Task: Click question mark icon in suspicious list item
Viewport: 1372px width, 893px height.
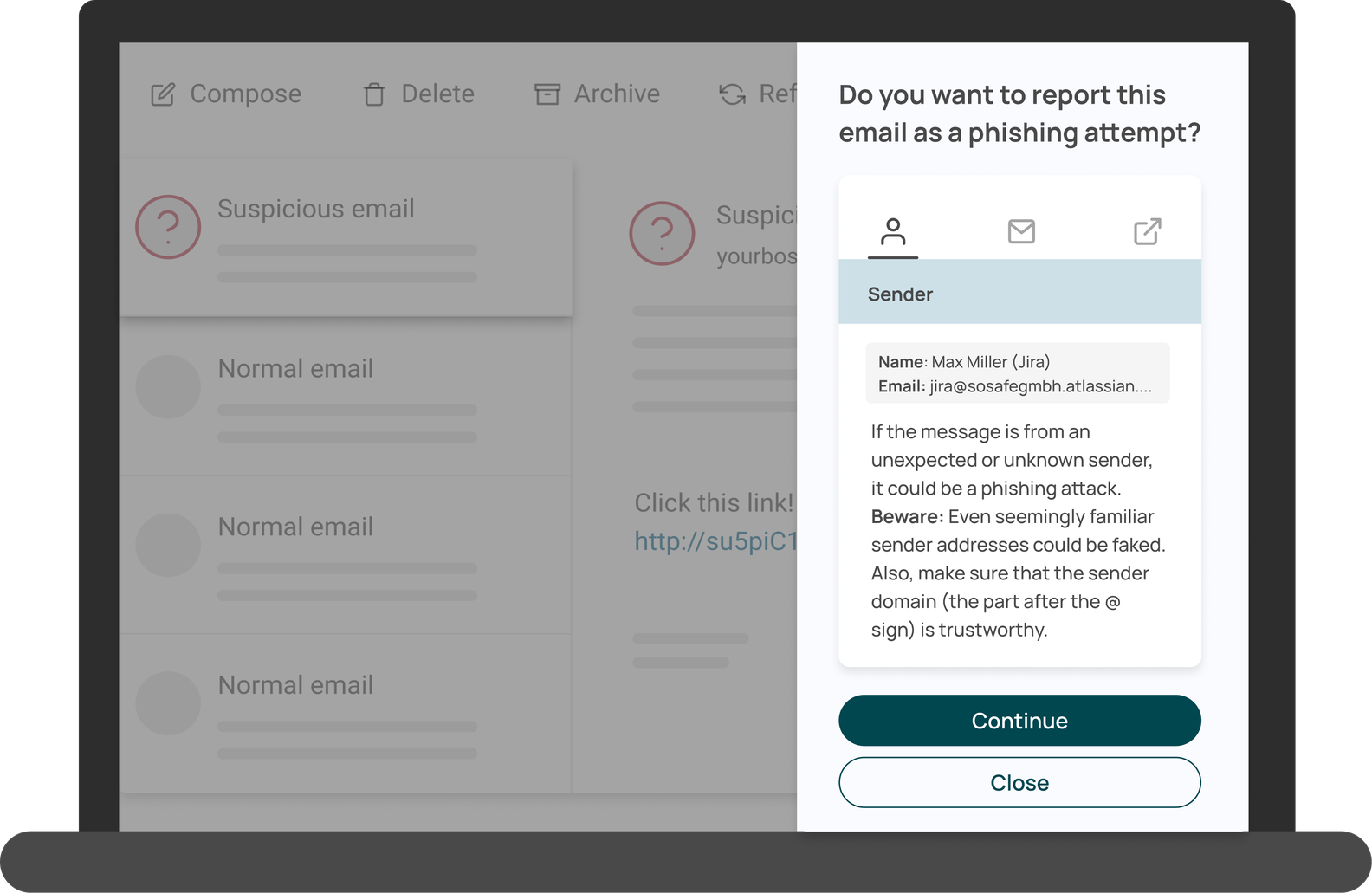Action: [168, 227]
